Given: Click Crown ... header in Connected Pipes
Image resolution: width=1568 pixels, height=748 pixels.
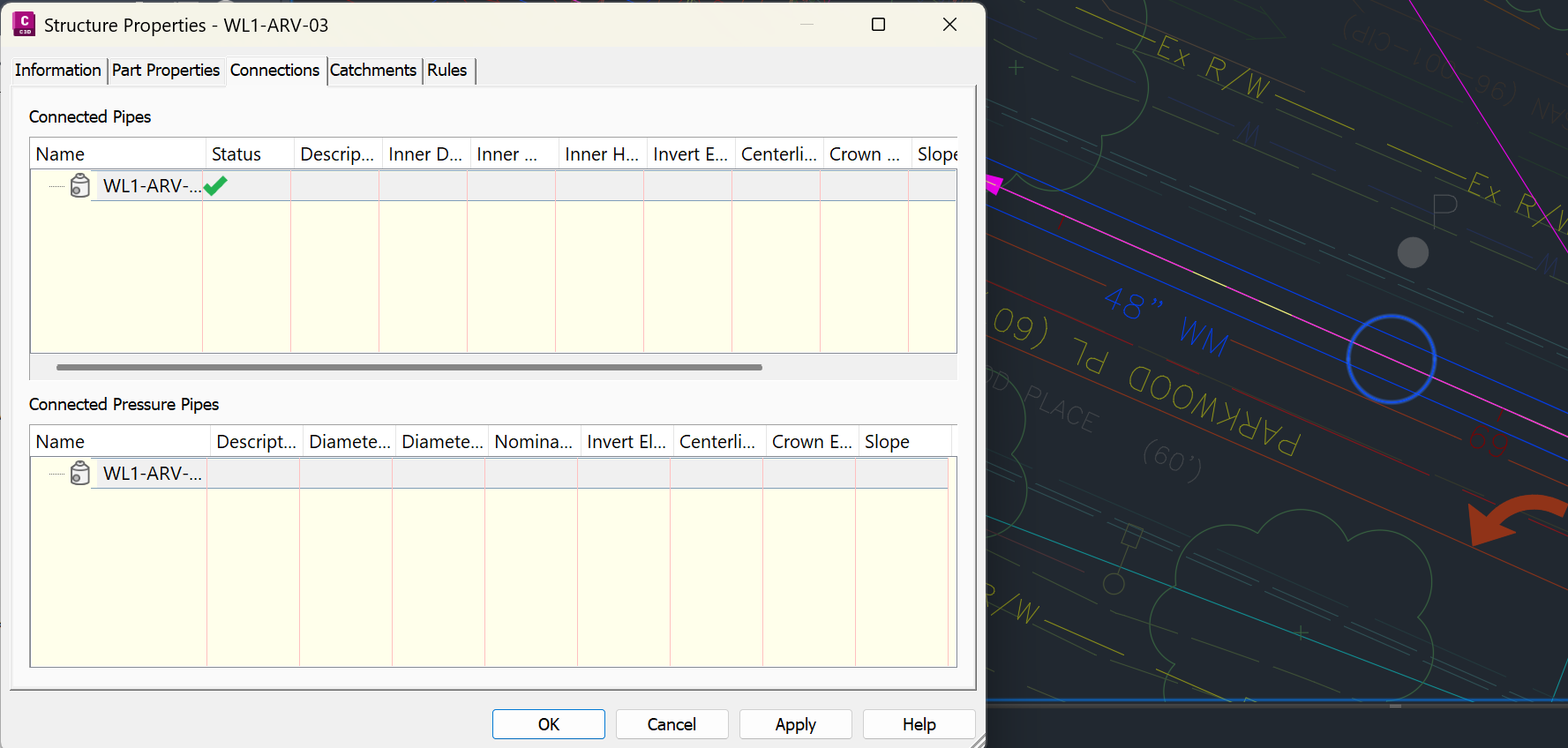Looking at the screenshot, I should coord(867,154).
